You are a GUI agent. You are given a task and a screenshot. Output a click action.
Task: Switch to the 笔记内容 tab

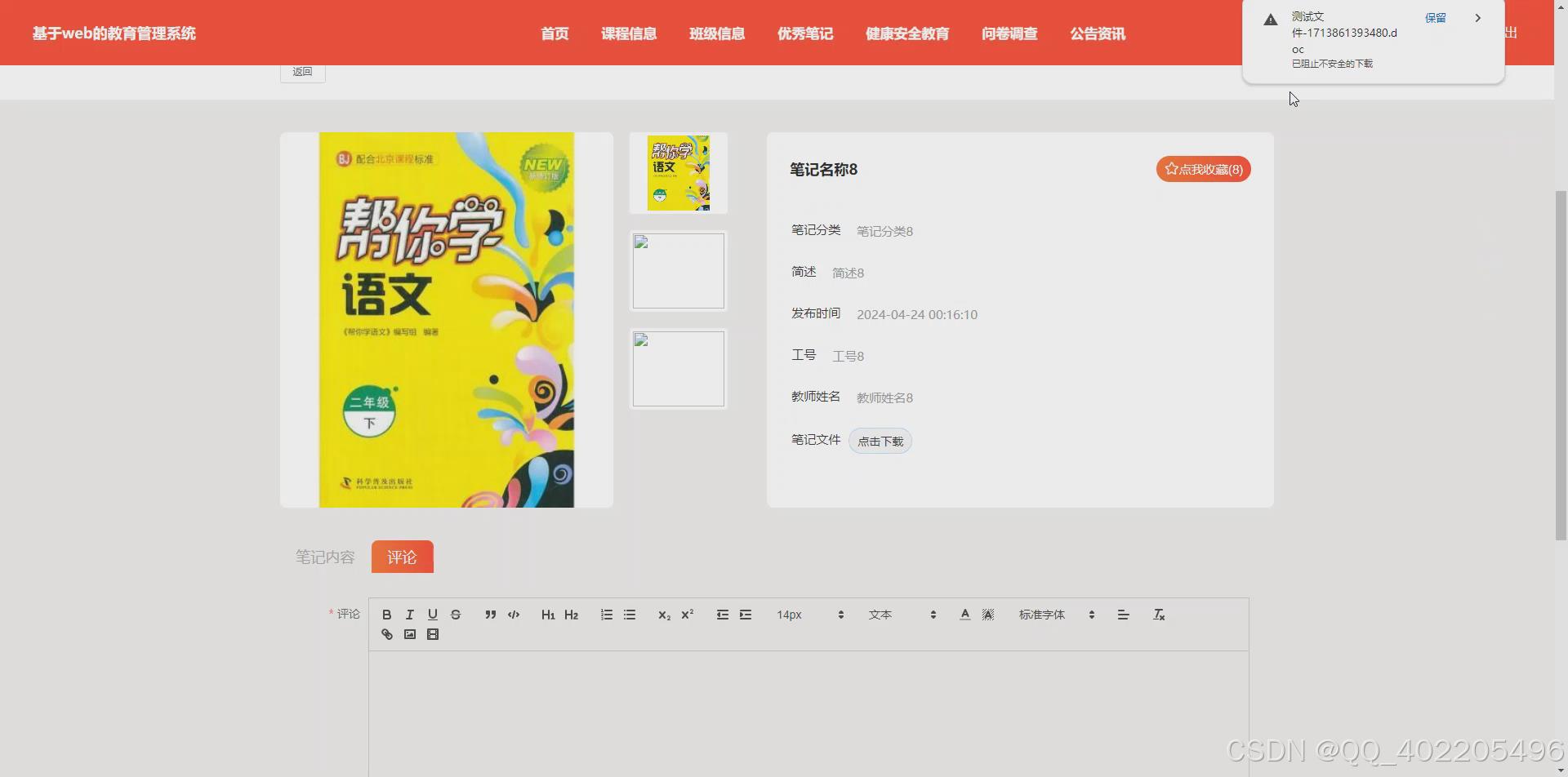[325, 557]
